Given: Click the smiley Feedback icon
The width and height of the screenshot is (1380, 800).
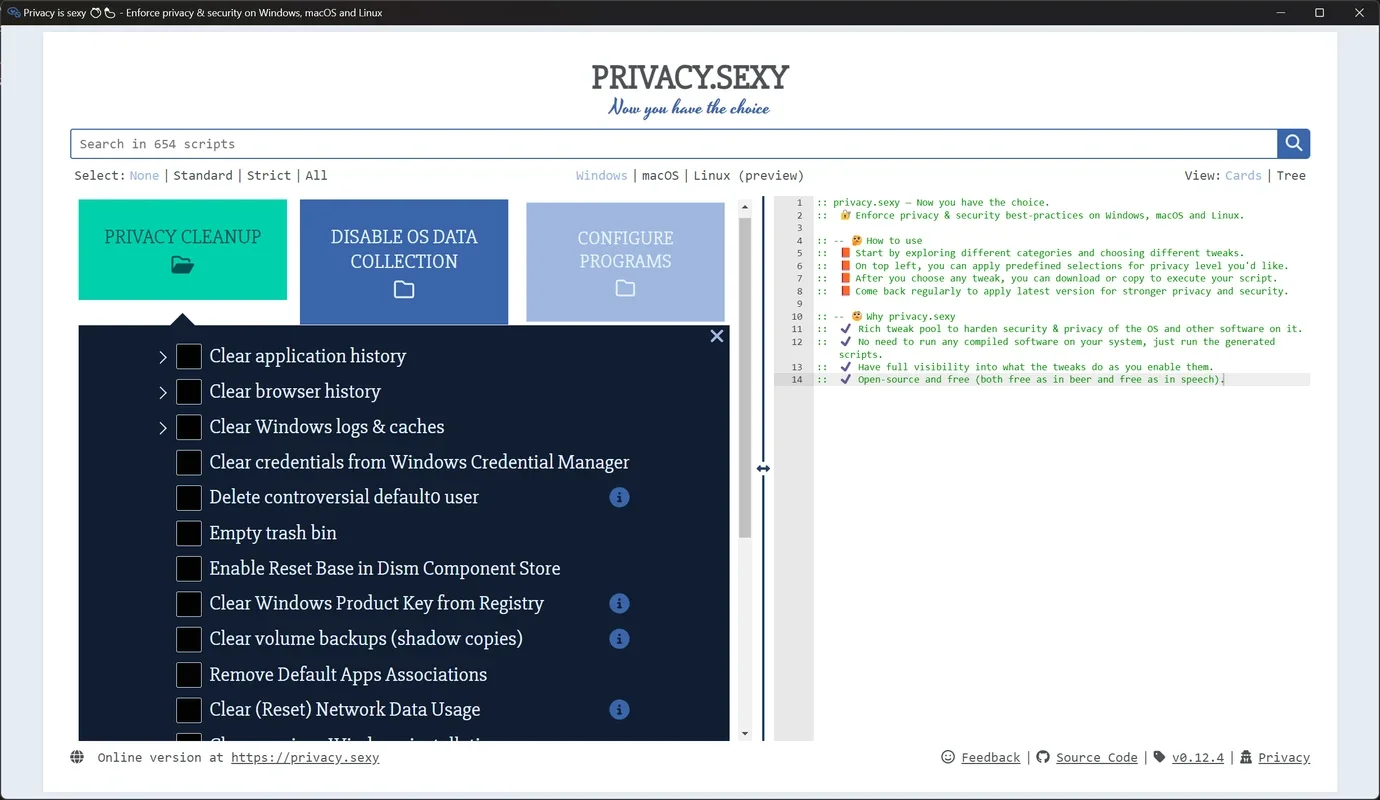Looking at the screenshot, I should pyautogui.click(x=948, y=757).
